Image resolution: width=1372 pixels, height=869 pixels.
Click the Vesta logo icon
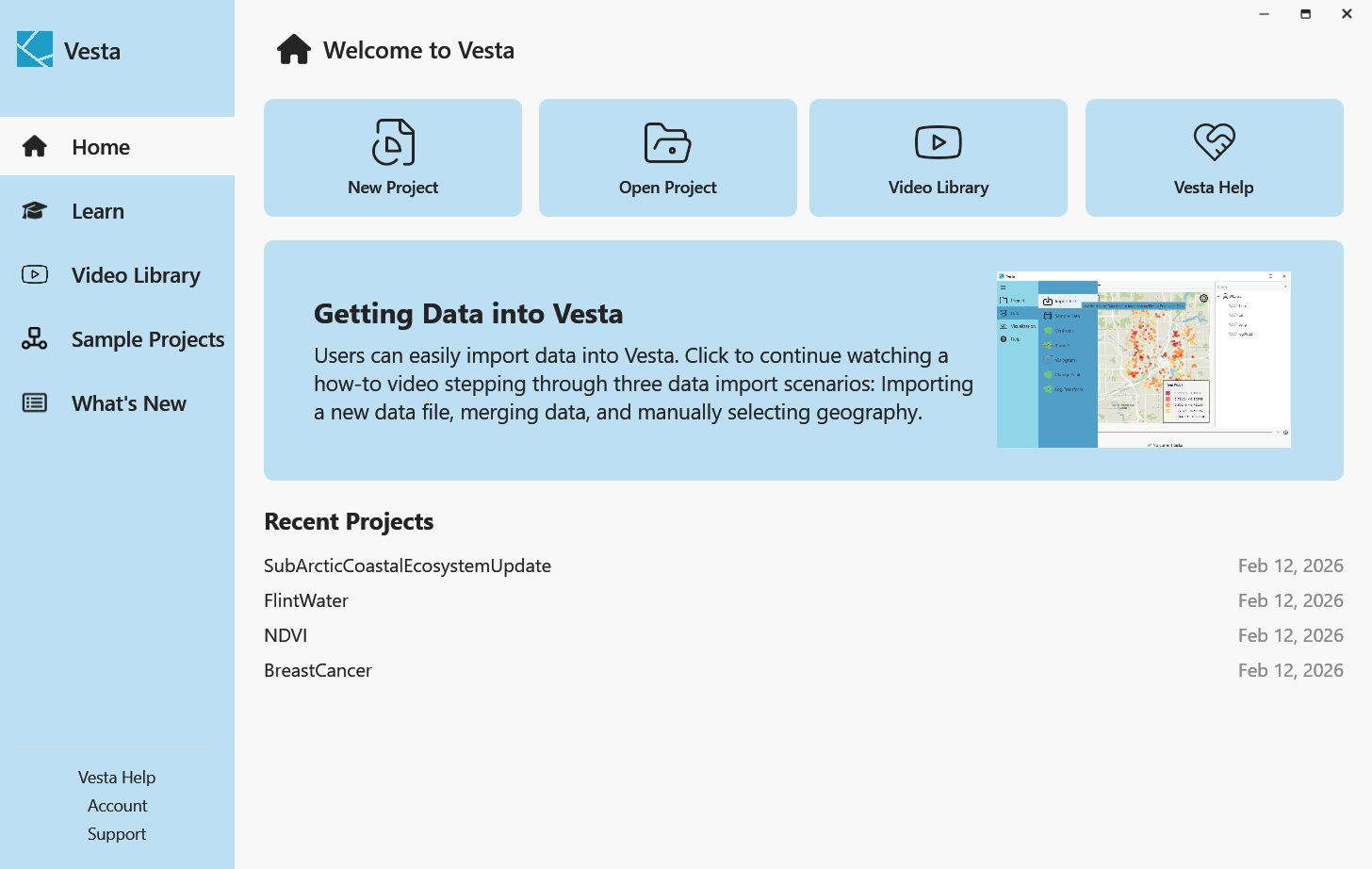pyautogui.click(x=35, y=49)
